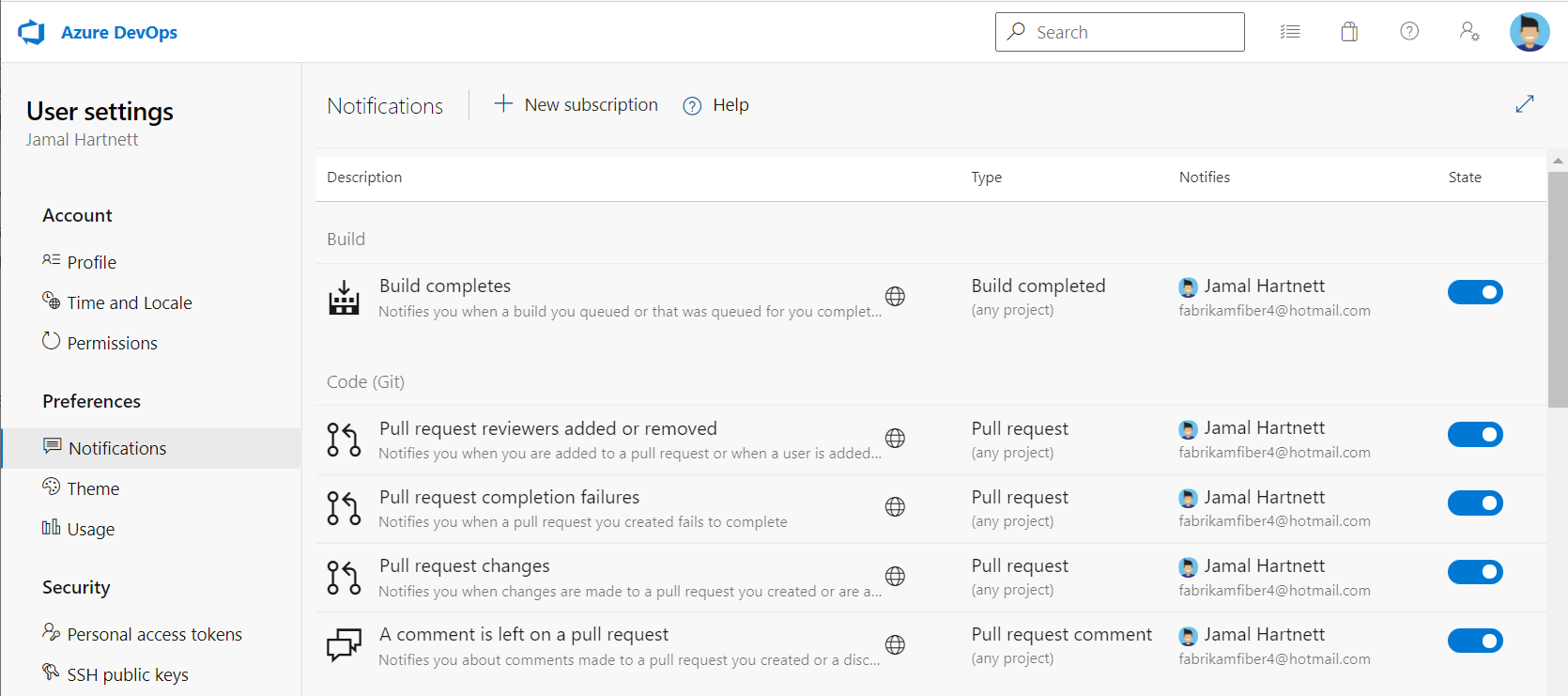Image resolution: width=1568 pixels, height=696 pixels.
Task: Click globe icon for Pull request changes row
Action: click(895, 577)
